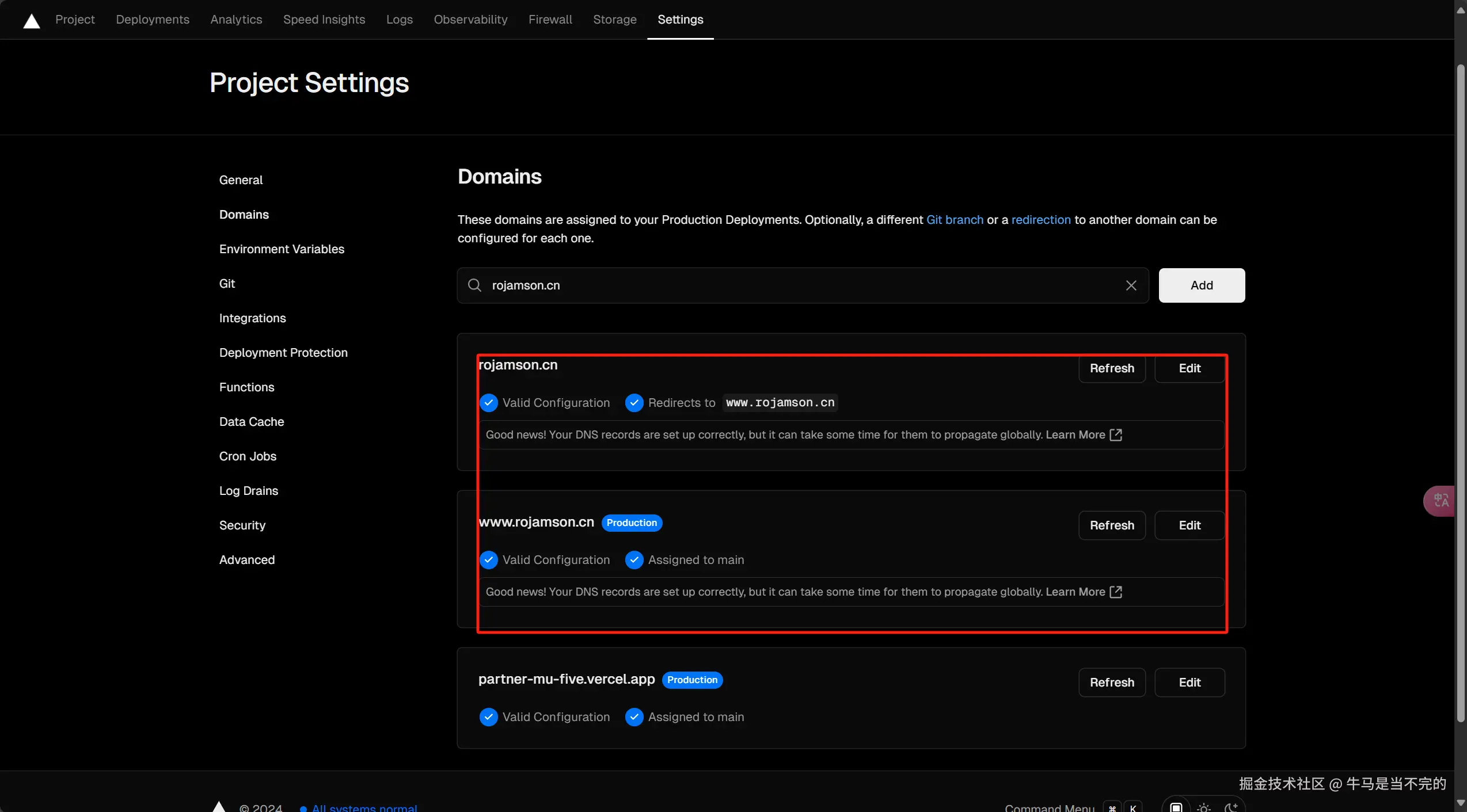Open the Deployments tab
The width and height of the screenshot is (1467, 812).
[x=153, y=20]
